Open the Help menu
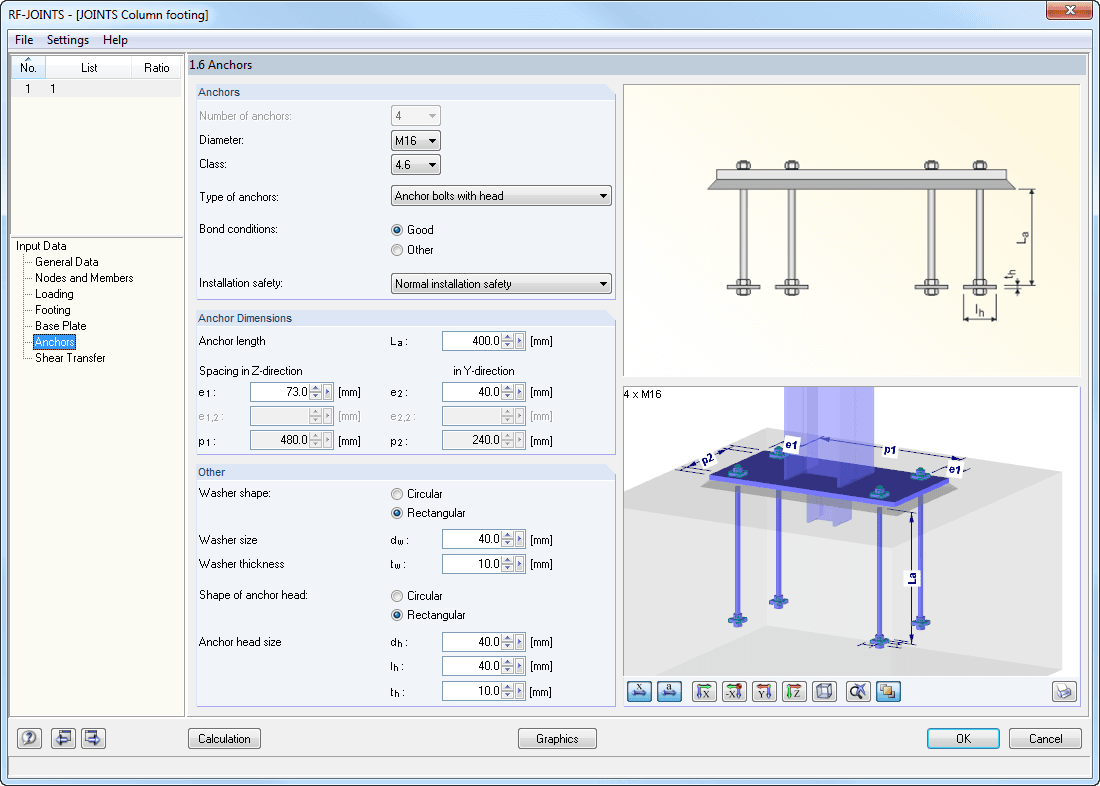1100x786 pixels. 115,40
